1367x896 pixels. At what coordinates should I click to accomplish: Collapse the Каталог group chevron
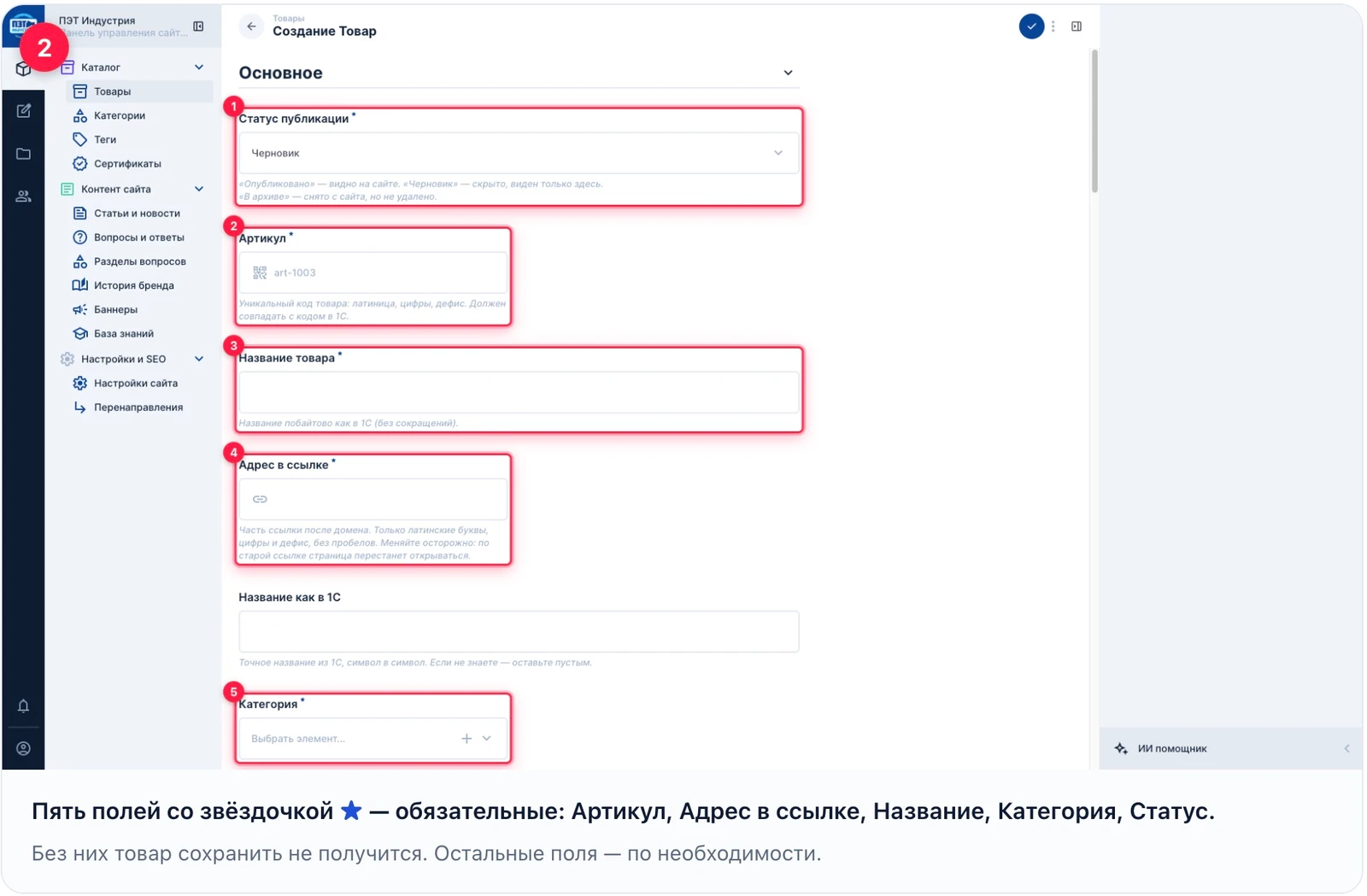click(199, 67)
